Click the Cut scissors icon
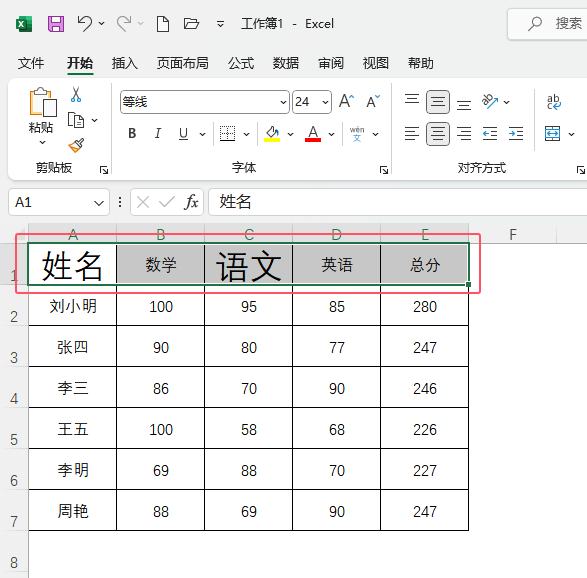The height and width of the screenshot is (578, 587). click(x=76, y=94)
